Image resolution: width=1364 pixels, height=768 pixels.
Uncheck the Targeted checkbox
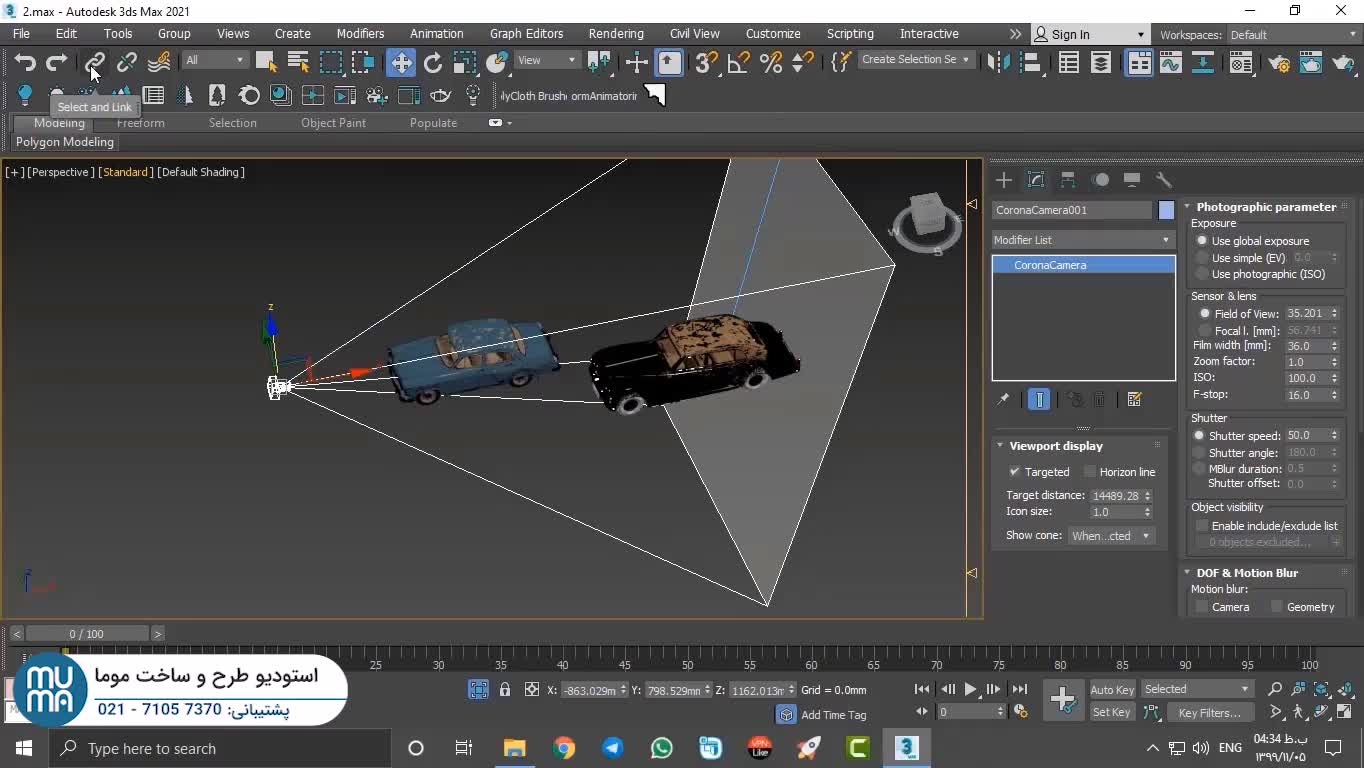(1015, 472)
